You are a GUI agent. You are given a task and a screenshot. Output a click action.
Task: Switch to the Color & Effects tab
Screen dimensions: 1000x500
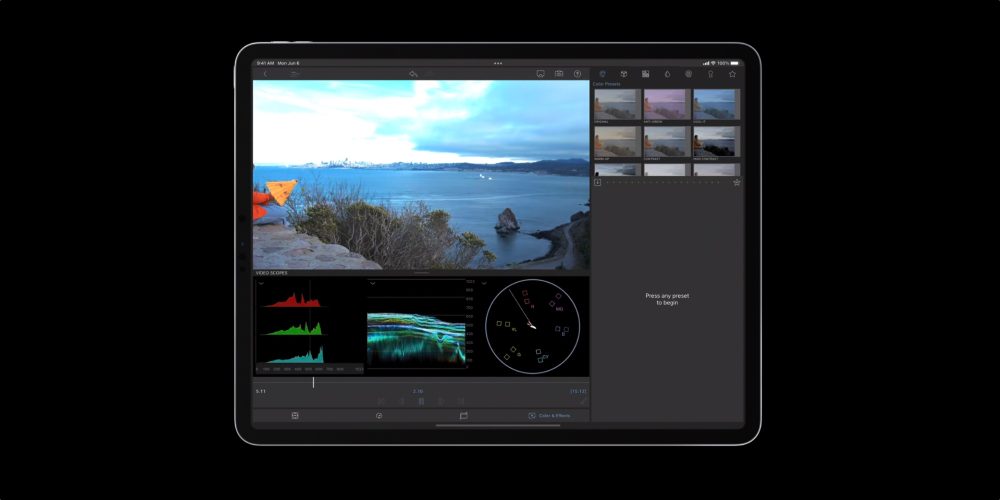(549, 415)
